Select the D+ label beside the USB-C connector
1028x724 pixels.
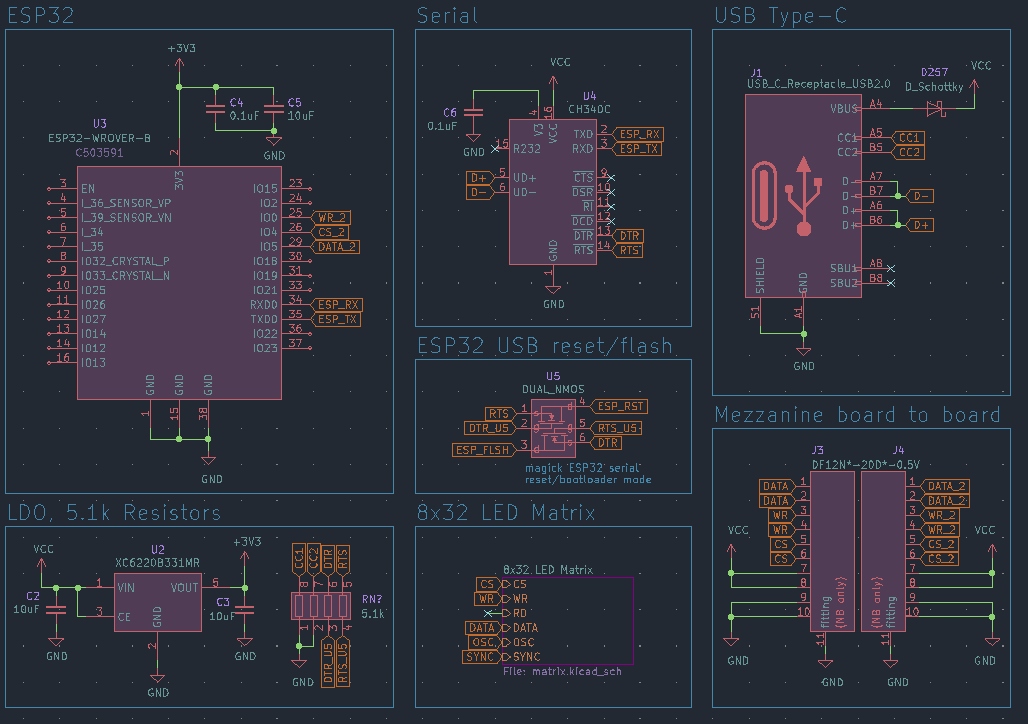coord(920,225)
